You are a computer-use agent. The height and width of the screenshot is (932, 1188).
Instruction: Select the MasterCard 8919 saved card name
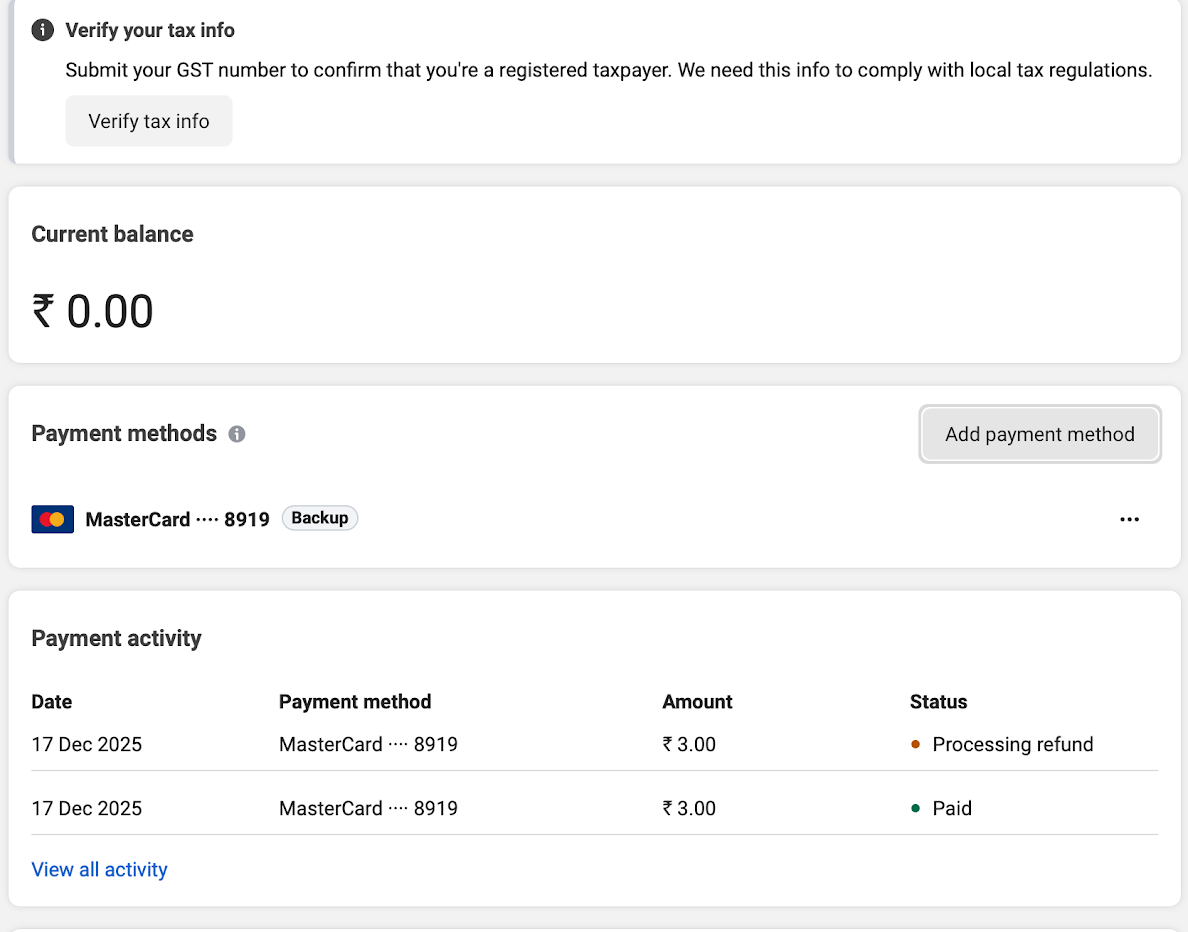(177, 519)
